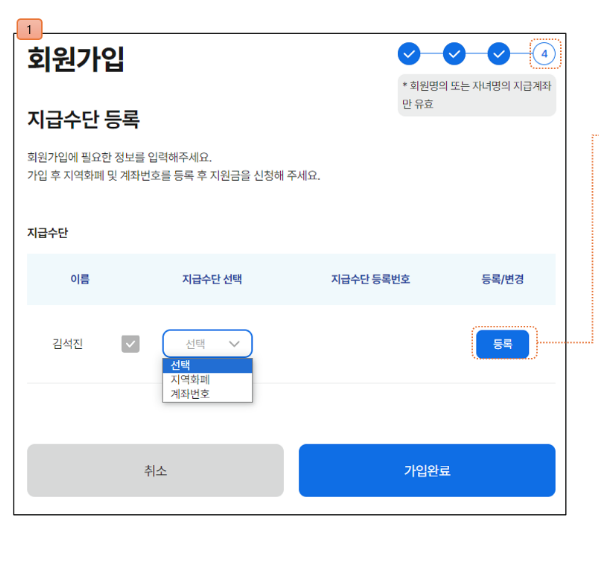The width and height of the screenshot is (599, 580).
Task: Click the first completed step checkmark
Action: (x=409, y=54)
